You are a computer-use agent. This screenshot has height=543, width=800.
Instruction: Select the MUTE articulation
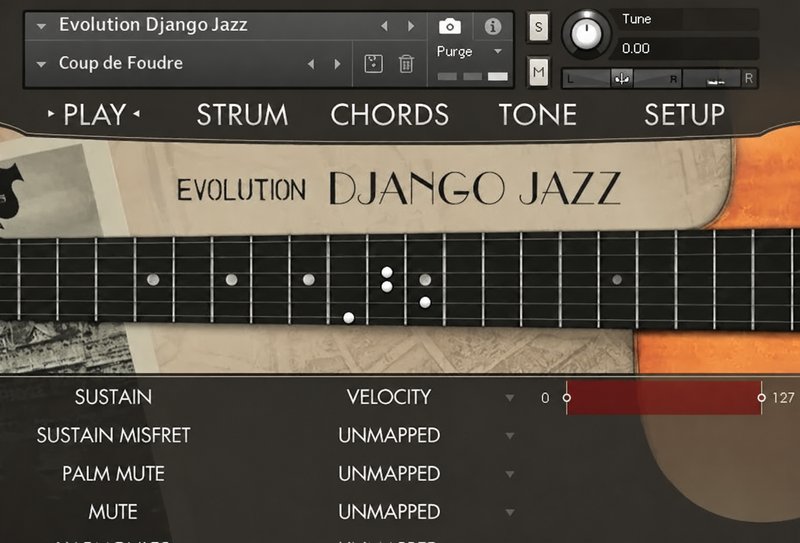[113, 512]
